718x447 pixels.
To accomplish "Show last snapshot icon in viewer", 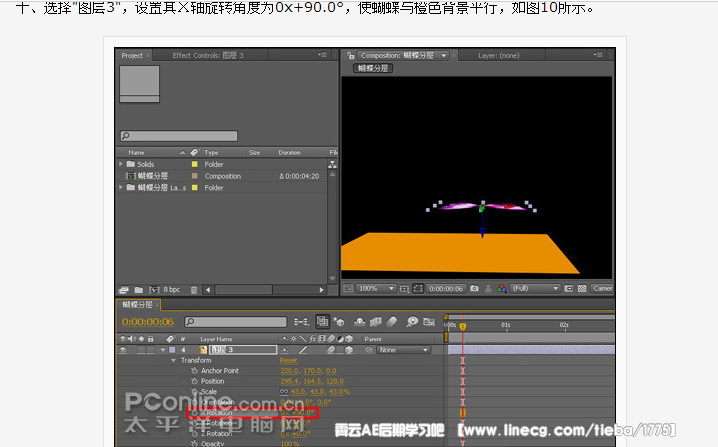I will pyautogui.click(x=488, y=289).
